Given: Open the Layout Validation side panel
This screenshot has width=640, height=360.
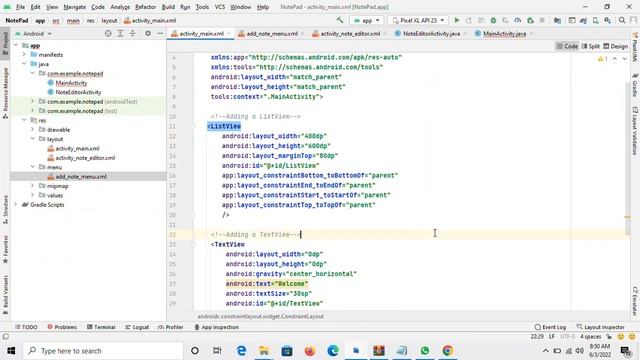Looking at the screenshot, I should point(635,131).
